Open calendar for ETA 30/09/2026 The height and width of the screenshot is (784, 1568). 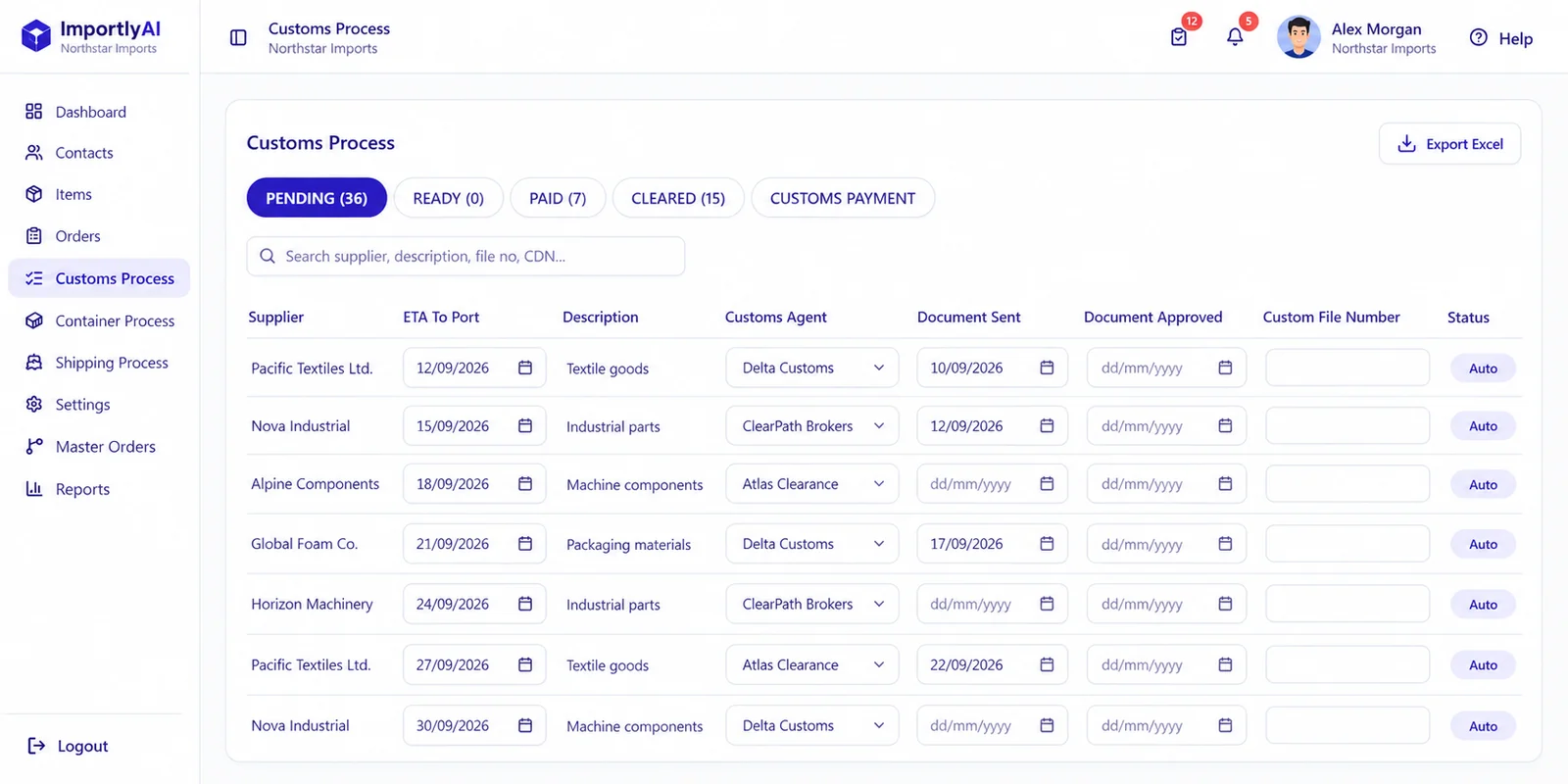pos(525,725)
